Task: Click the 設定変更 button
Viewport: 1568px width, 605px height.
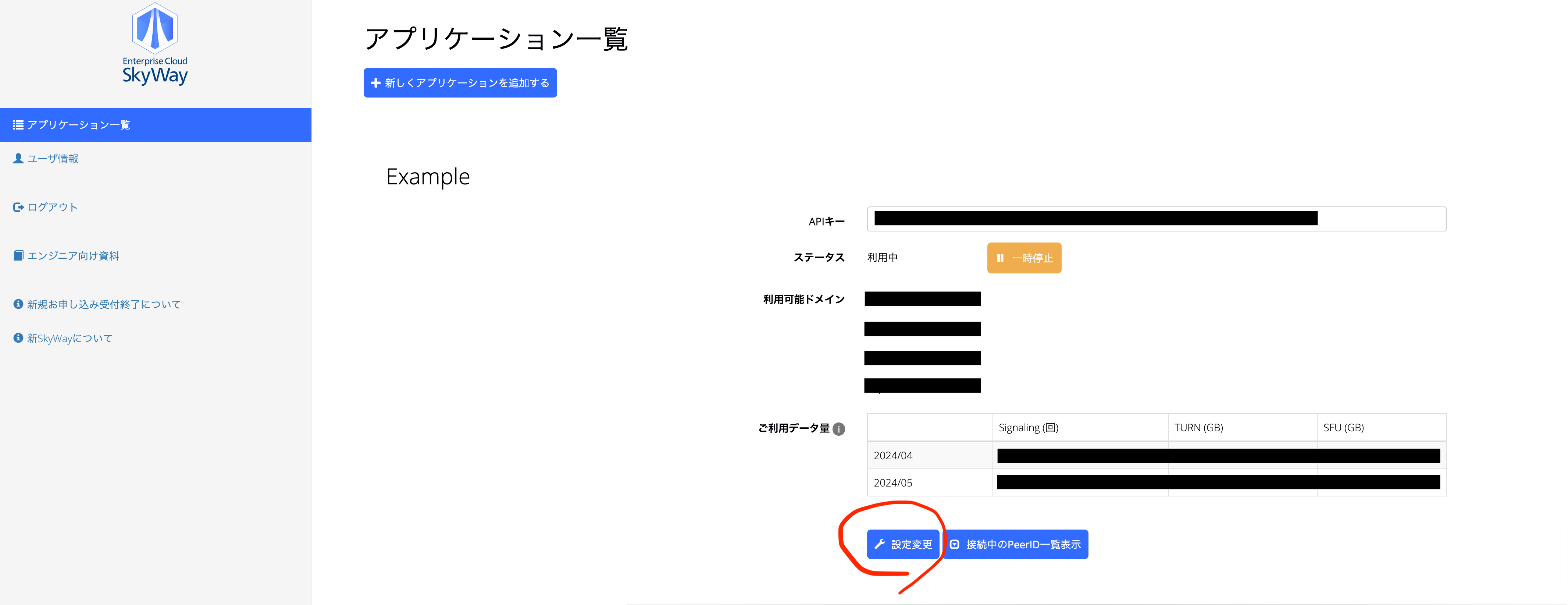Action: pyautogui.click(x=903, y=545)
